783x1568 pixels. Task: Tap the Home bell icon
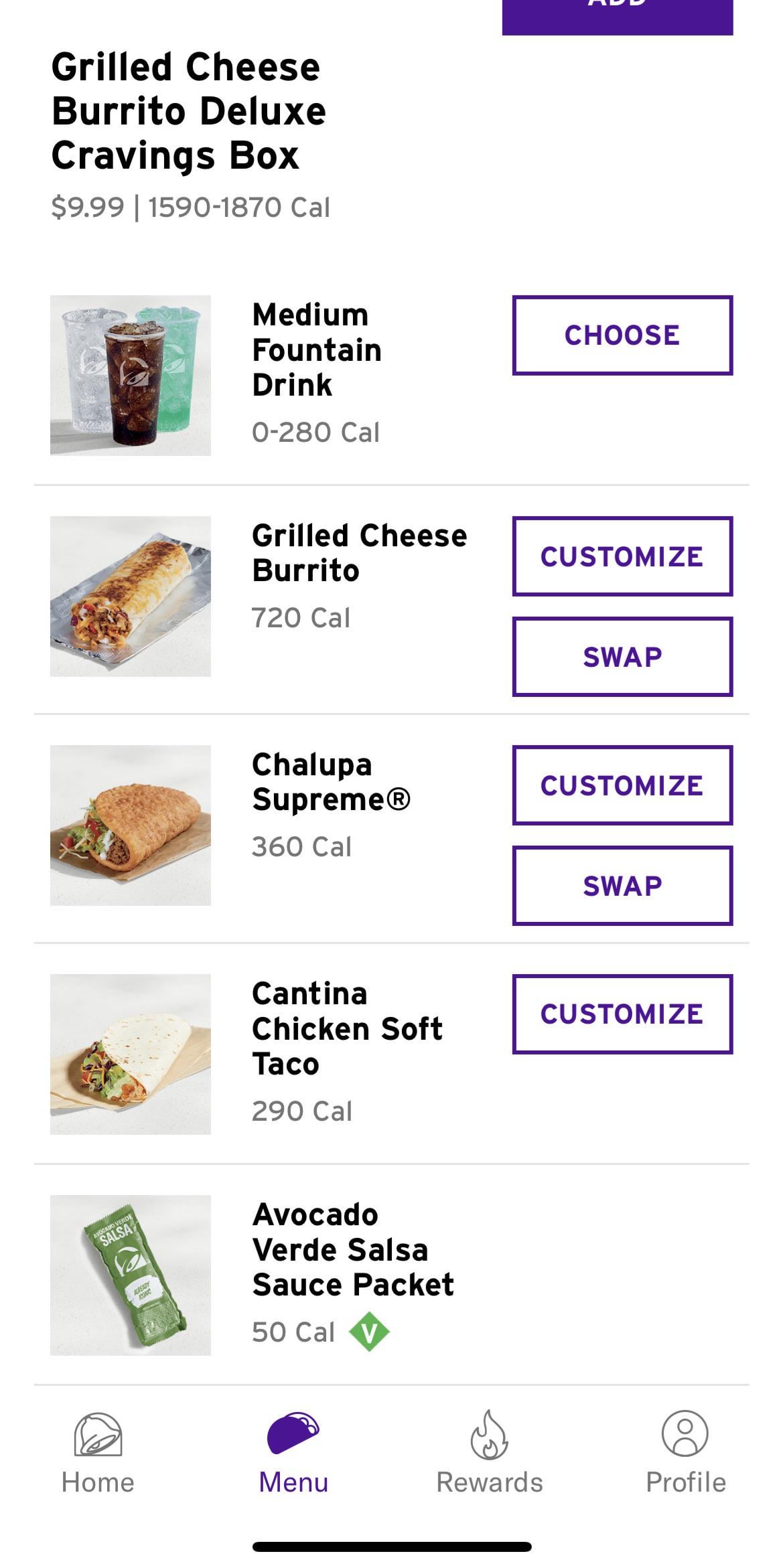click(x=98, y=1434)
